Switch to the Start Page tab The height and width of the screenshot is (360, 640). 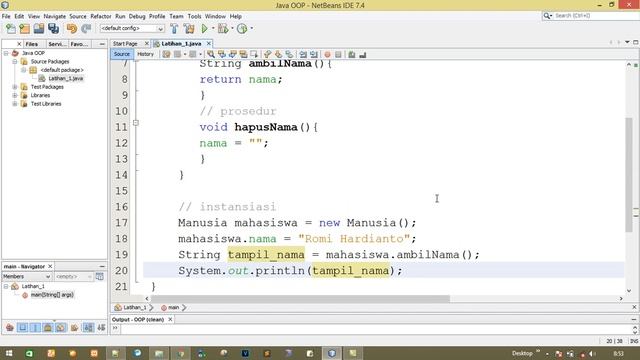[x=125, y=43]
